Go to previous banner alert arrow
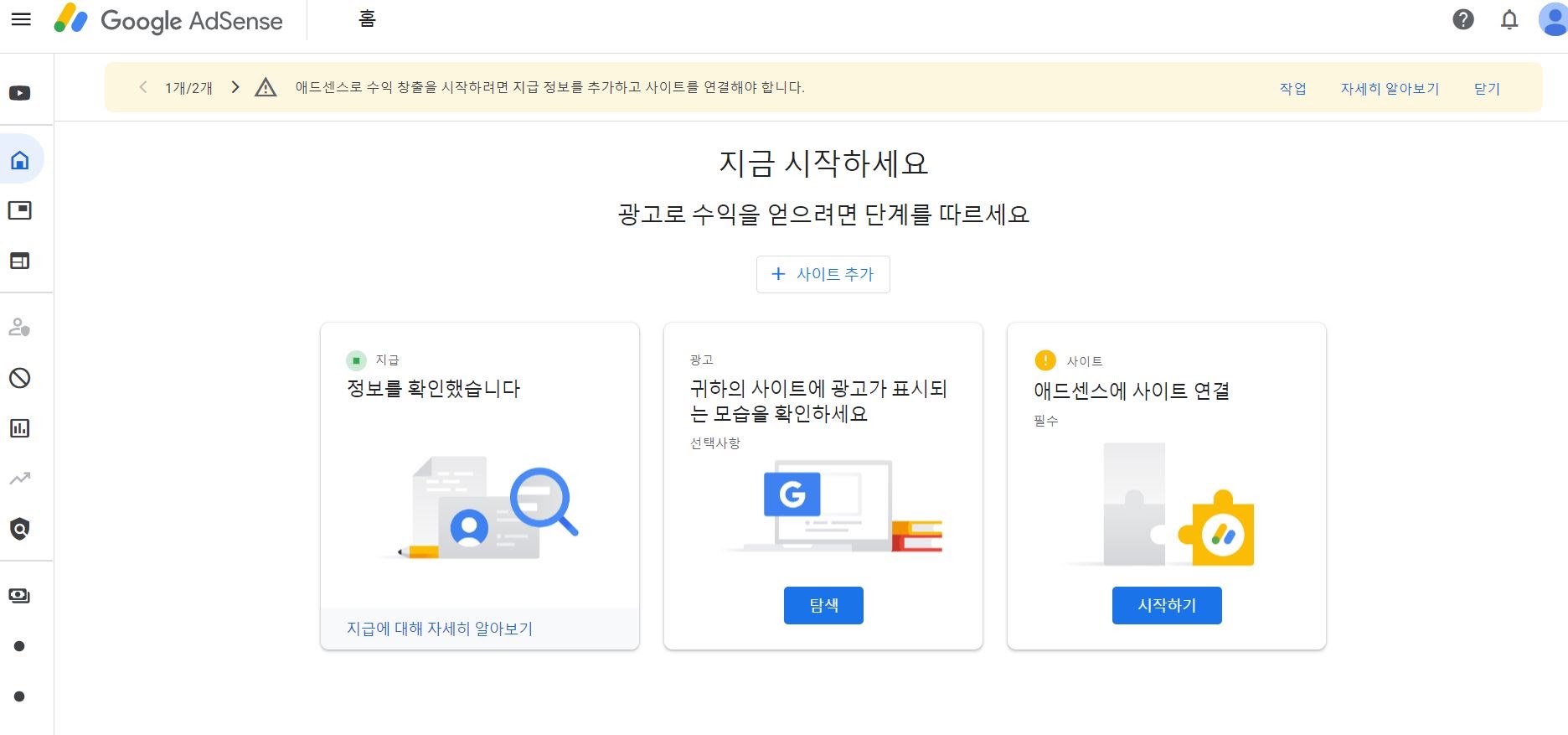Image resolution: width=1568 pixels, height=735 pixels. [x=143, y=87]
